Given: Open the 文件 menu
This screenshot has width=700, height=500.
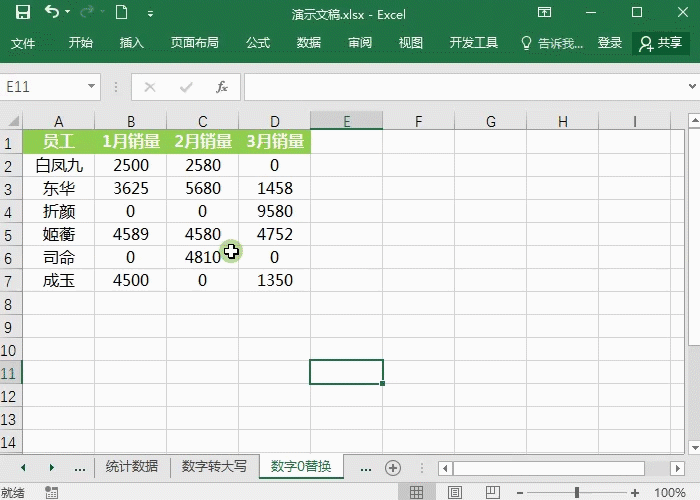Looking at the screenshot, I should (x=23, y=43).
